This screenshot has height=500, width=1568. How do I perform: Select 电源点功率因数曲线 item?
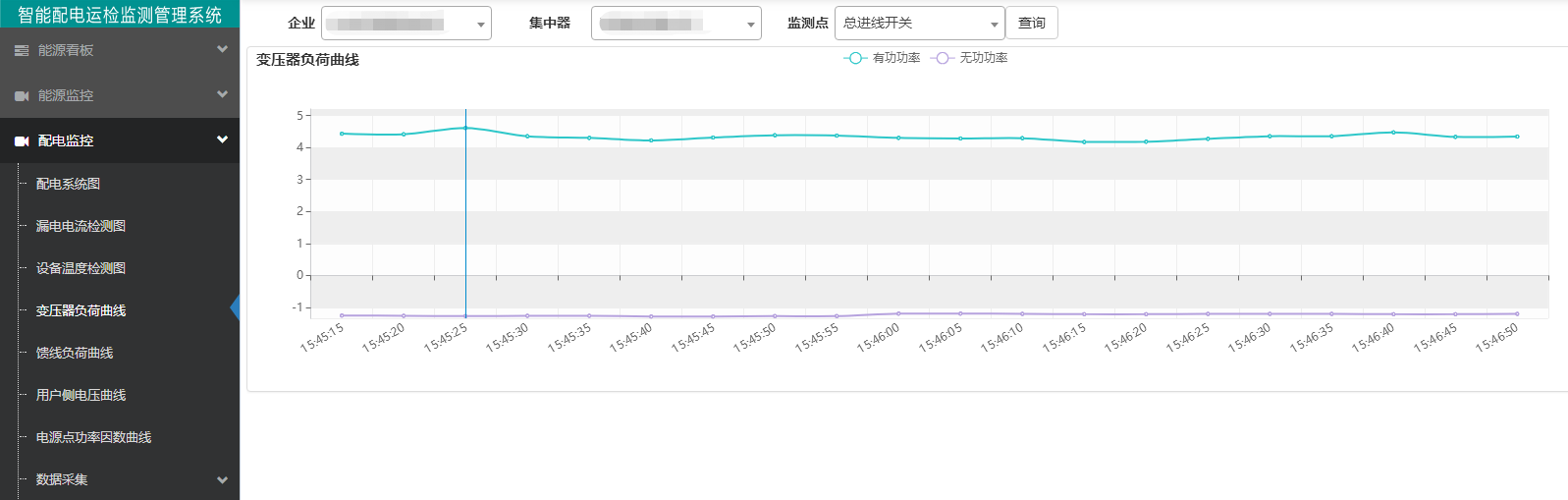pyautogui.click(x=93, y=437)
